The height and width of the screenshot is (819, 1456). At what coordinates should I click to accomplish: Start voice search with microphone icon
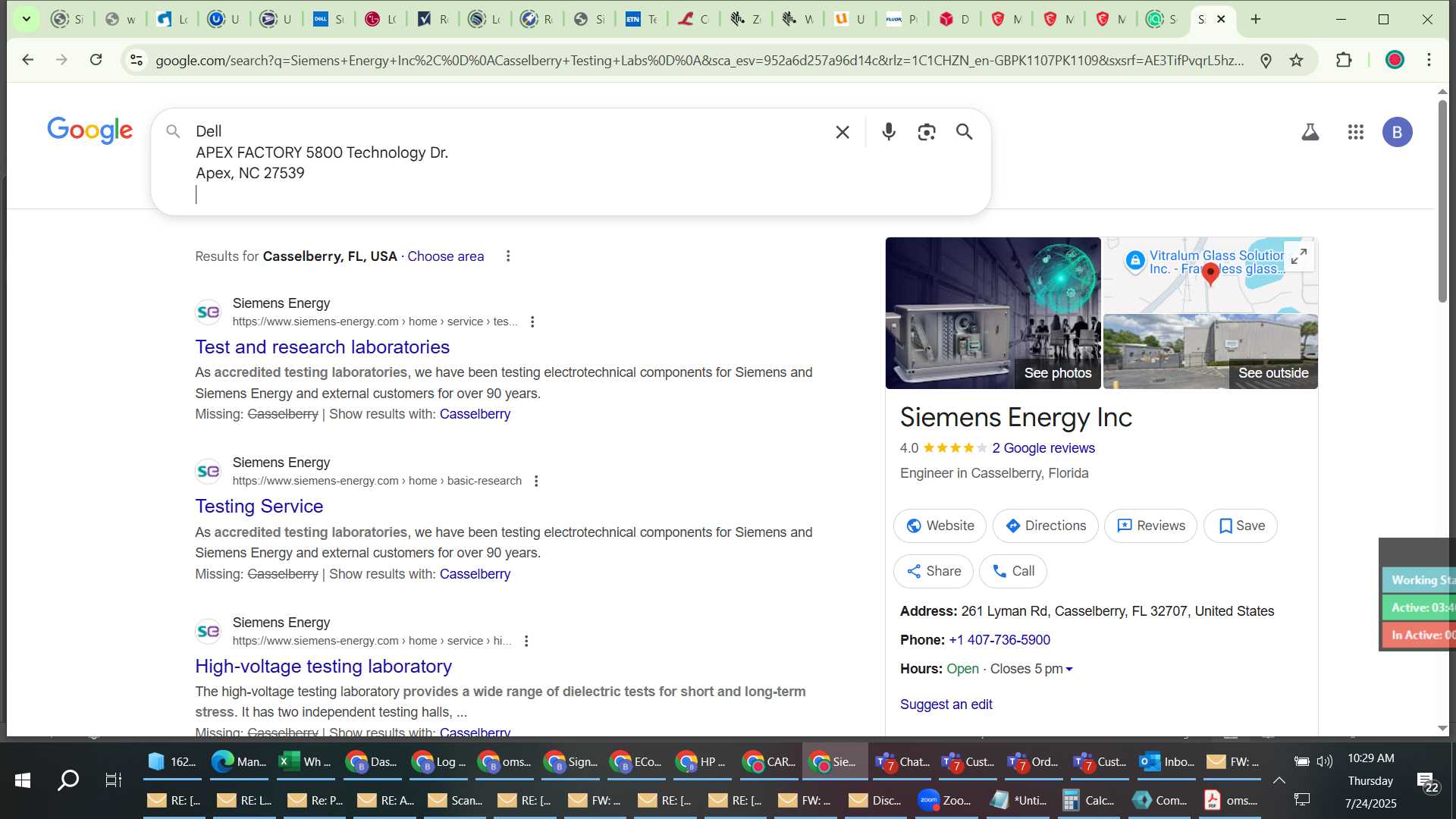pyautogui.click(x=889, y=132)
